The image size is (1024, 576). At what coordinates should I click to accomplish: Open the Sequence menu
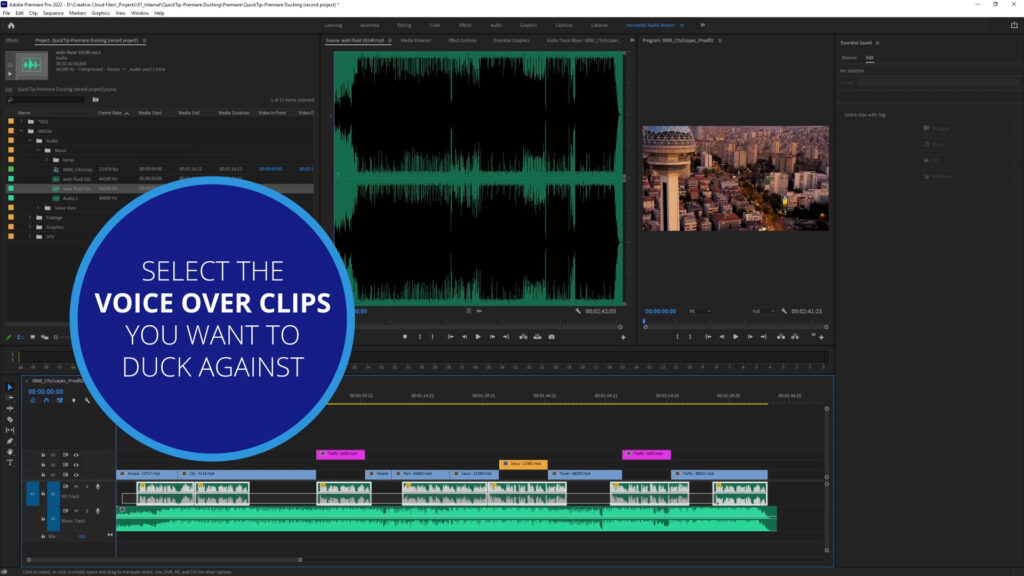click(52, 13)
